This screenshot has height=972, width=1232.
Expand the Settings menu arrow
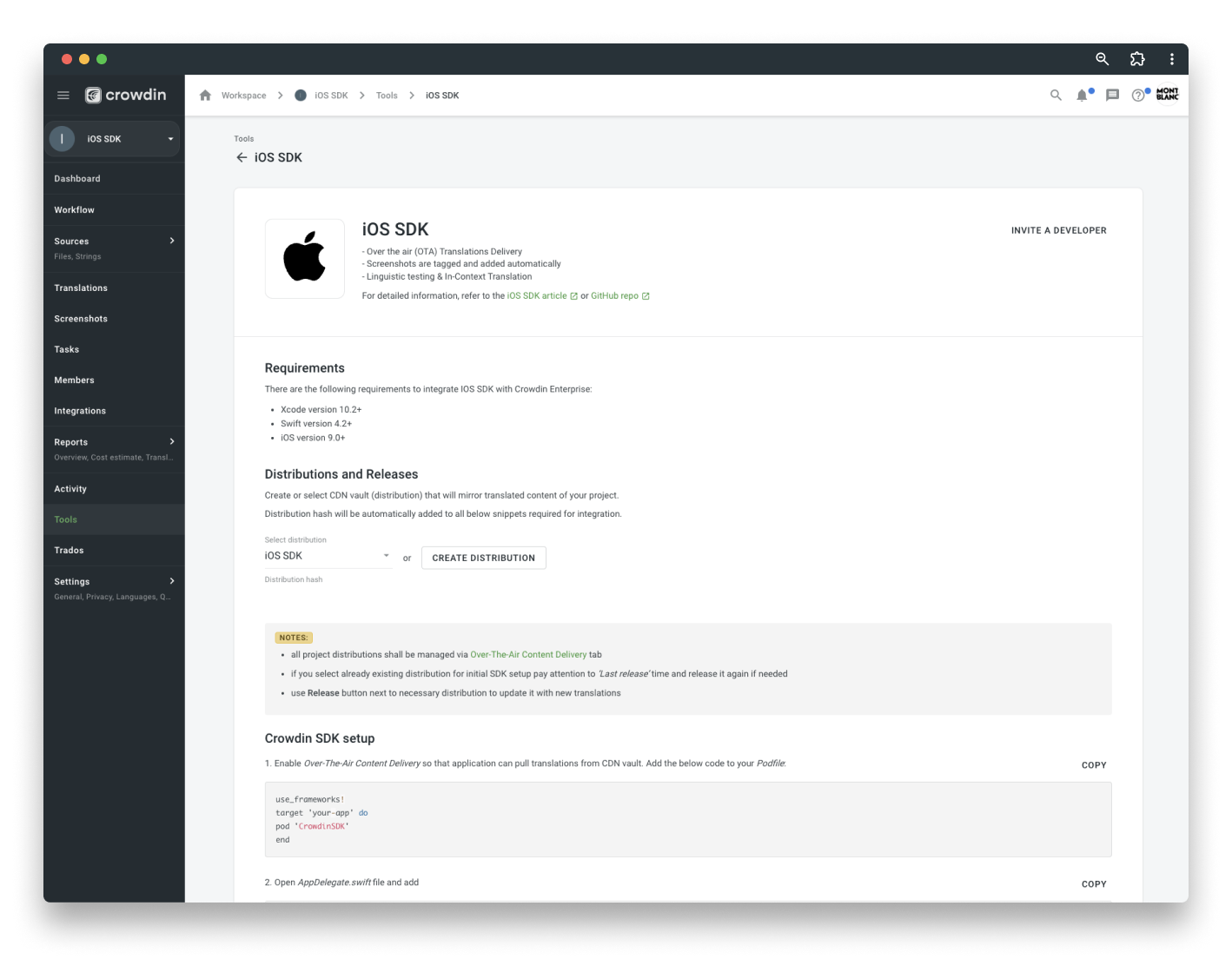pyautogui.click(x=172, y=581)
